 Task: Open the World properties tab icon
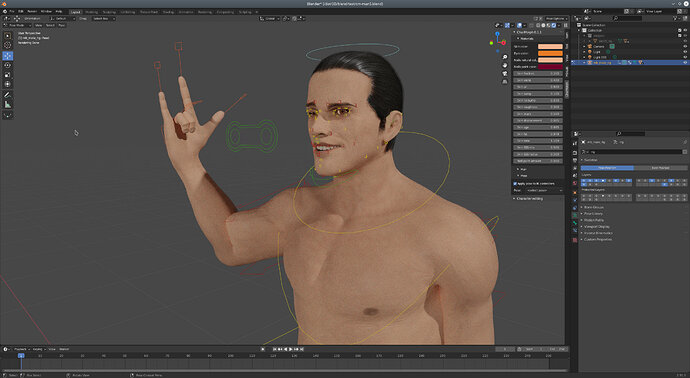(575, 184)
